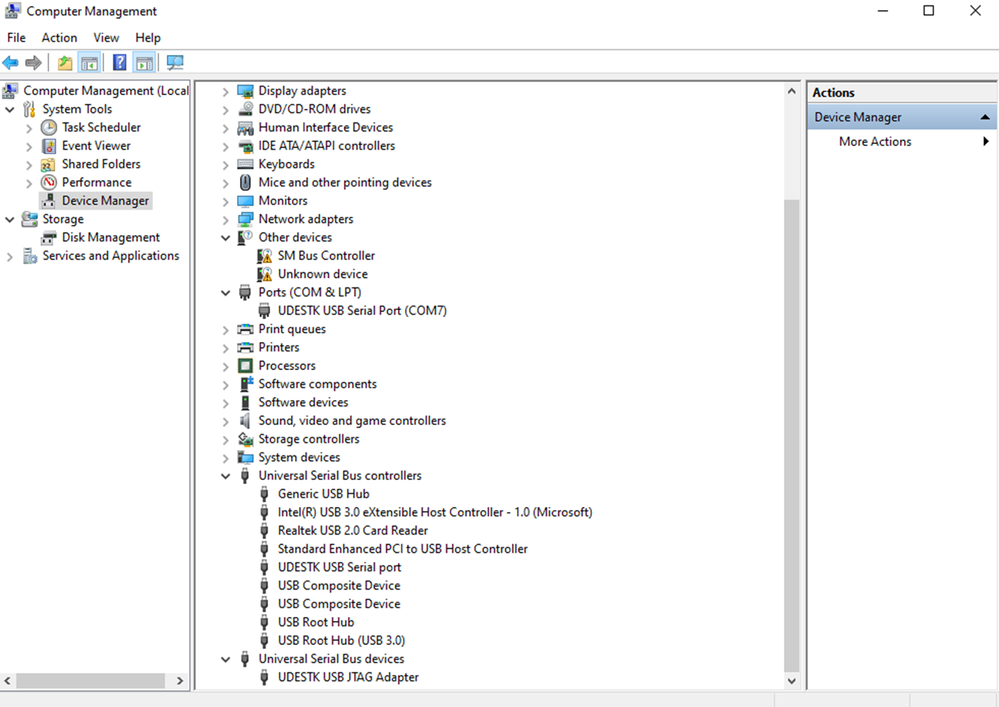This screenshot has height=707, width=999.
Task: Click the Performance gauge icon
Action: 48,182
